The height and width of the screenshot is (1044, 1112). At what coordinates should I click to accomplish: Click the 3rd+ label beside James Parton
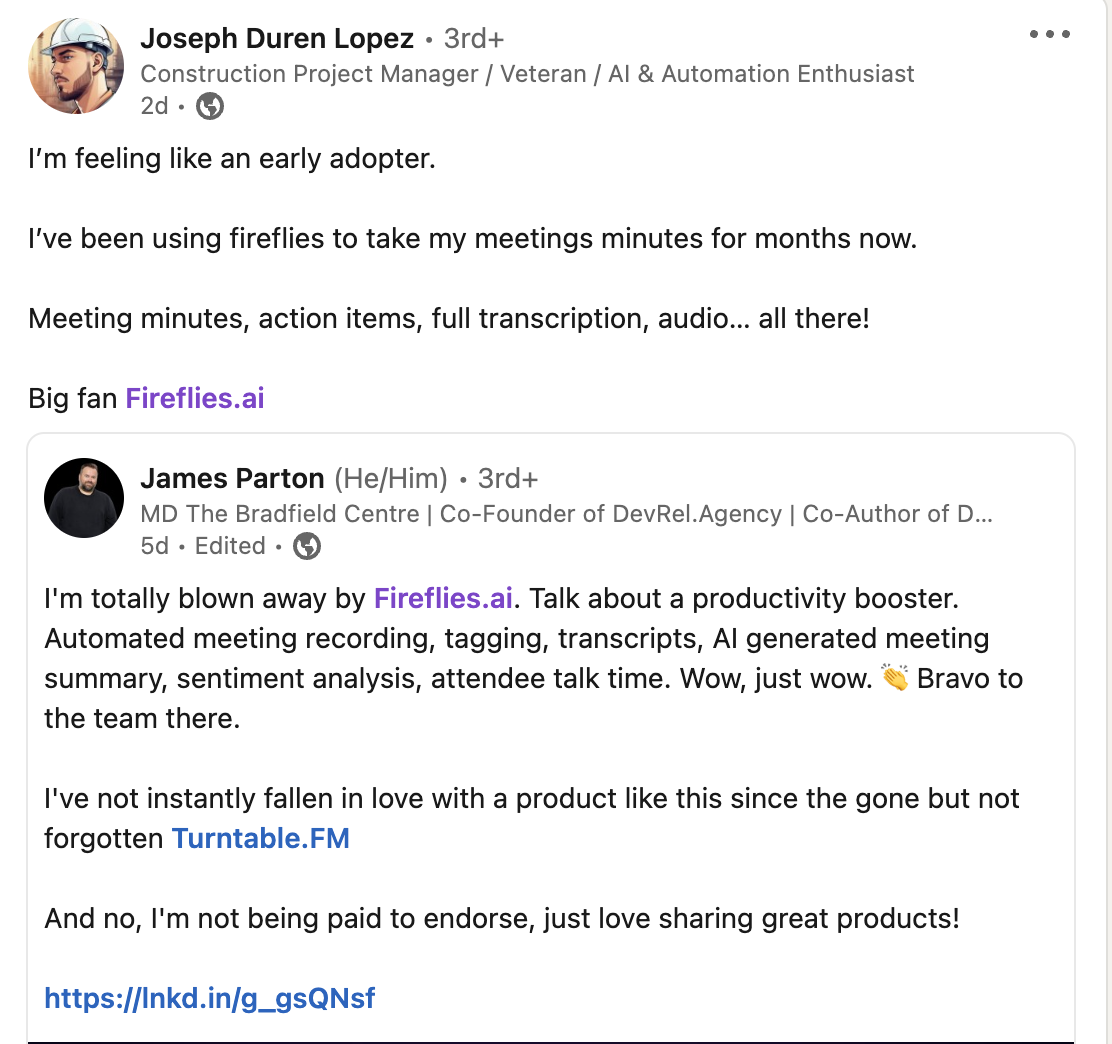tap(508, 478)
